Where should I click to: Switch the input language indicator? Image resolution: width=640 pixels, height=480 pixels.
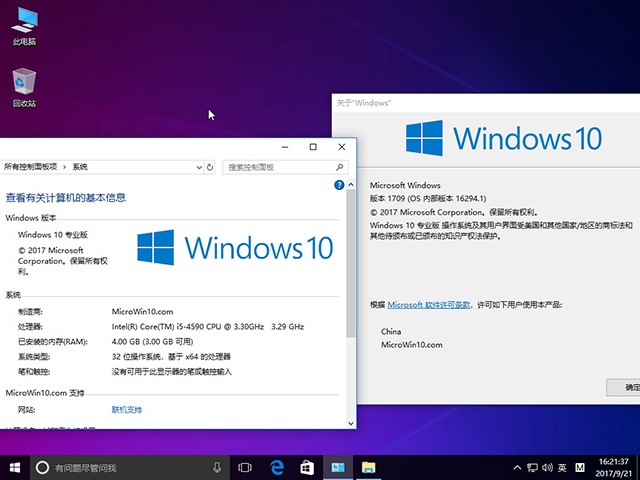[x=562, y=467]
